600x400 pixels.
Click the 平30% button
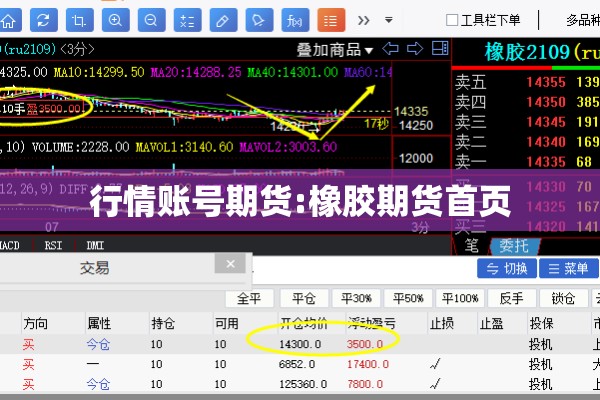tap(356, 298)
